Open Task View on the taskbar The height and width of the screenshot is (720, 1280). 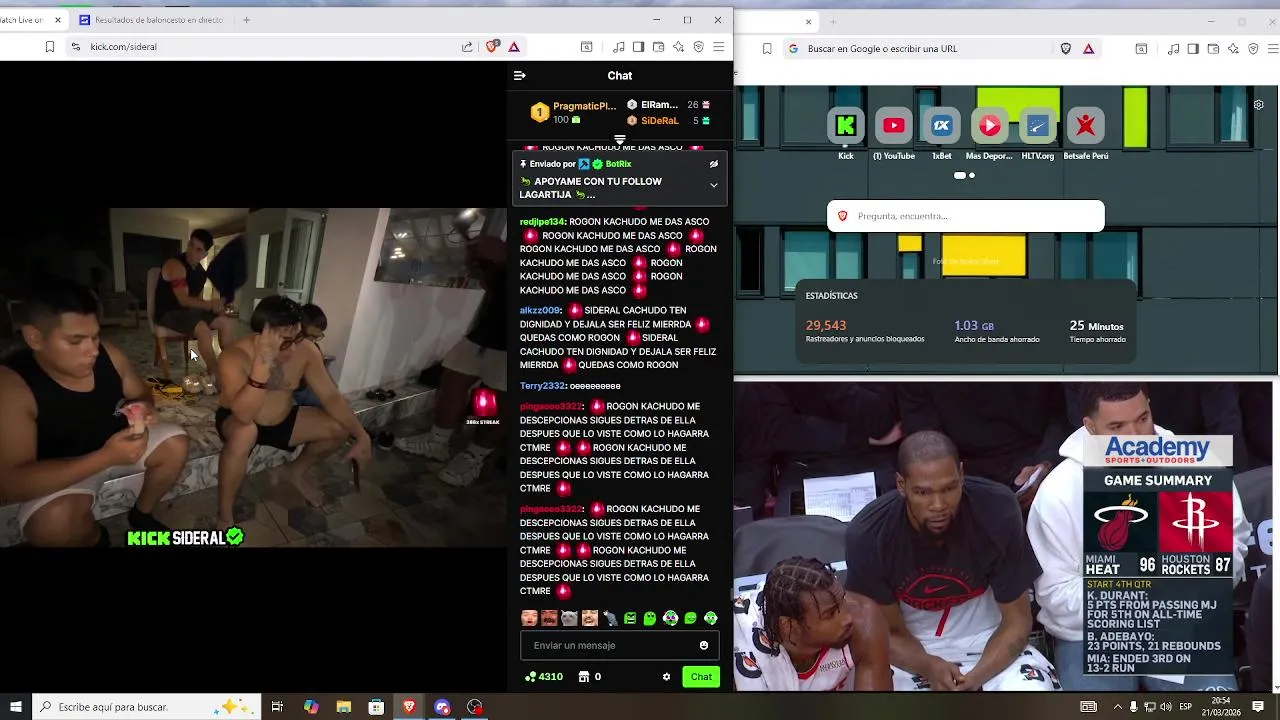click(277, 707)
